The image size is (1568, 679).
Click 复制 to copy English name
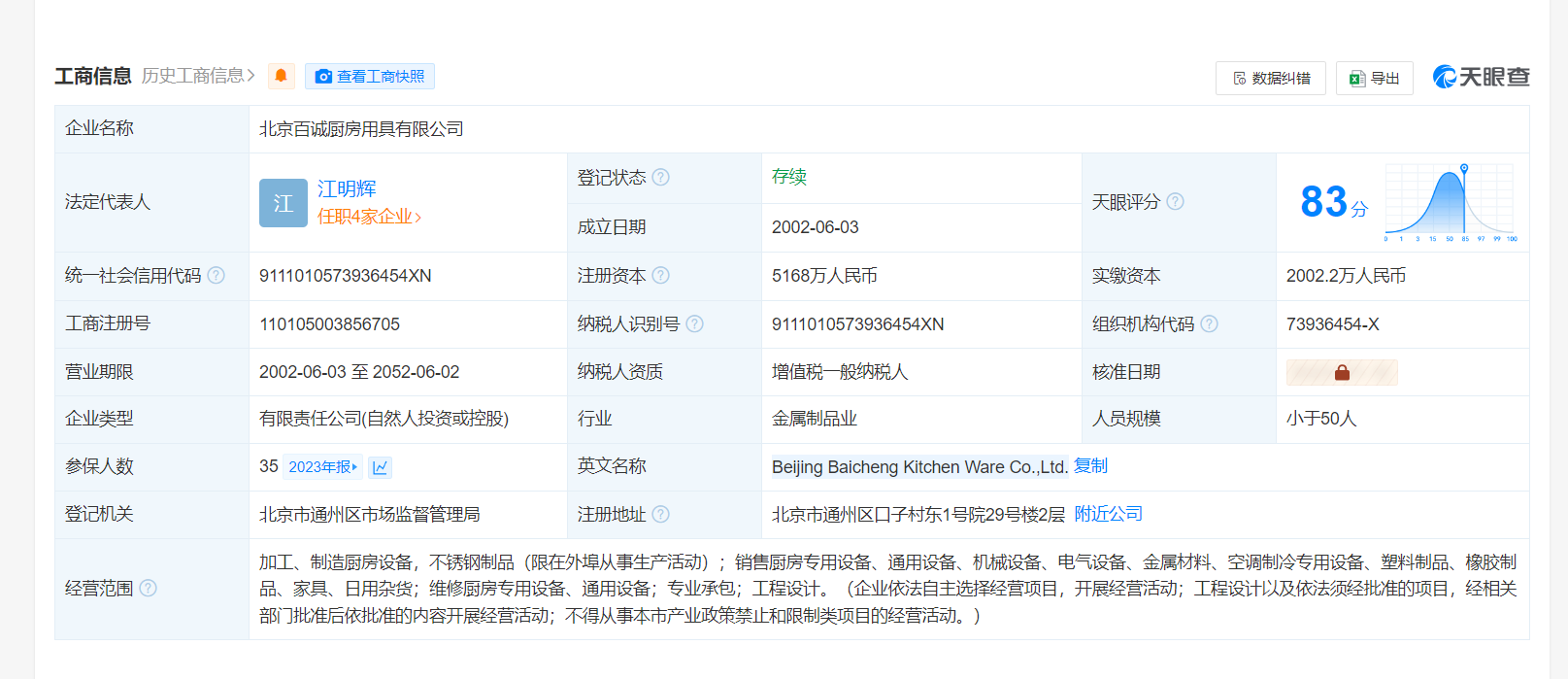click(1090, 466)
